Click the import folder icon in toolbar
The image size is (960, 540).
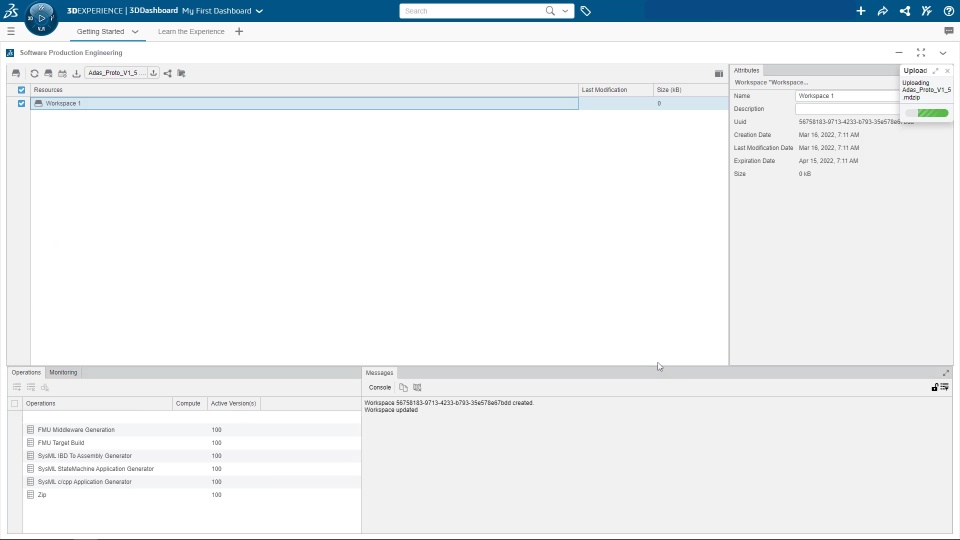(x=181, y=73)
